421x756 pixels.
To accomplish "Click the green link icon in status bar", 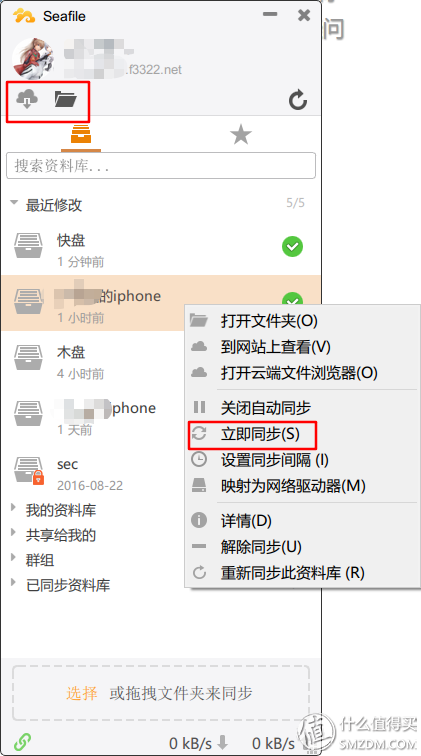I will click(x=23, y=740).
